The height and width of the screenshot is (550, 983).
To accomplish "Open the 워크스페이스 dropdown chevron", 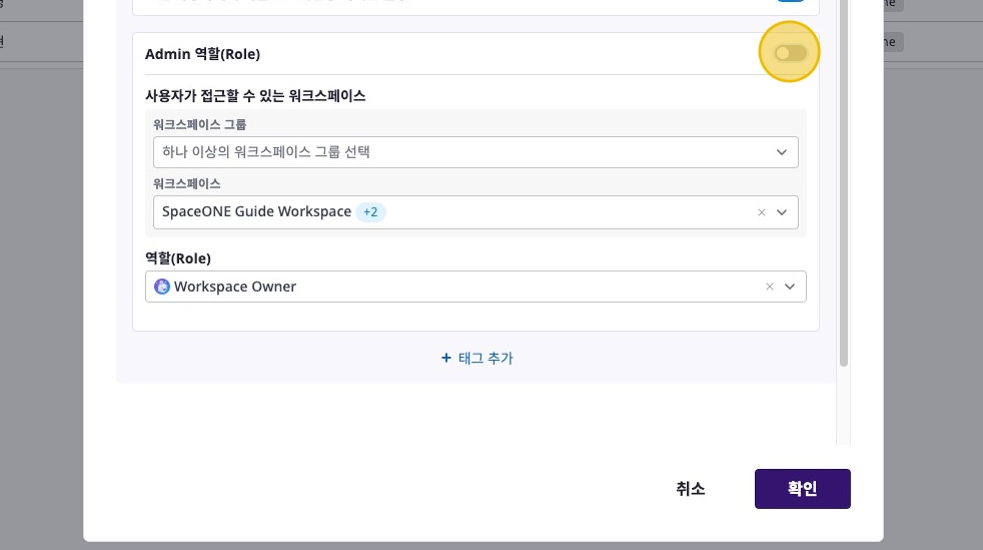I will pyautogui.click(x=781, y=212).
